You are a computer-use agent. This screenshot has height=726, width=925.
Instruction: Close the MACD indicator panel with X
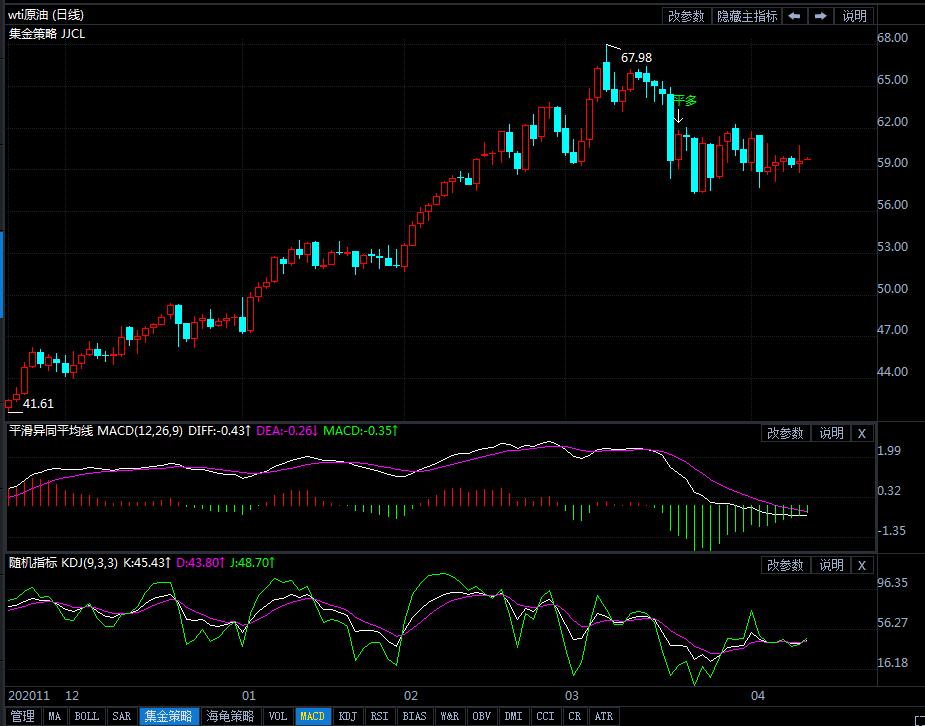[x=862, y=433]
